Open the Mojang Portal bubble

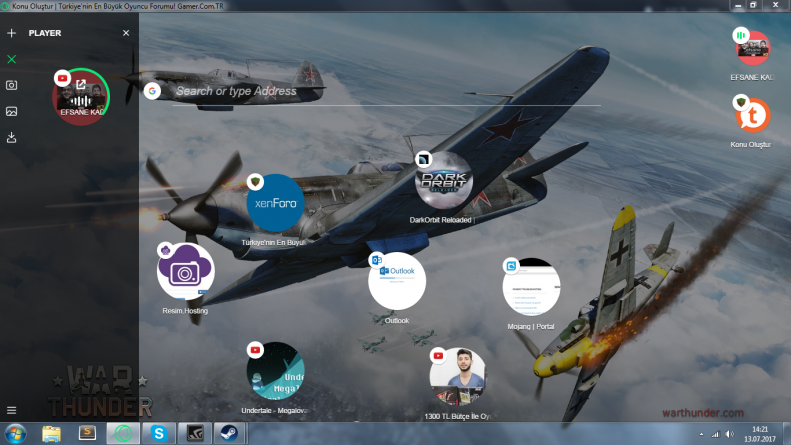tap(531, 287)
